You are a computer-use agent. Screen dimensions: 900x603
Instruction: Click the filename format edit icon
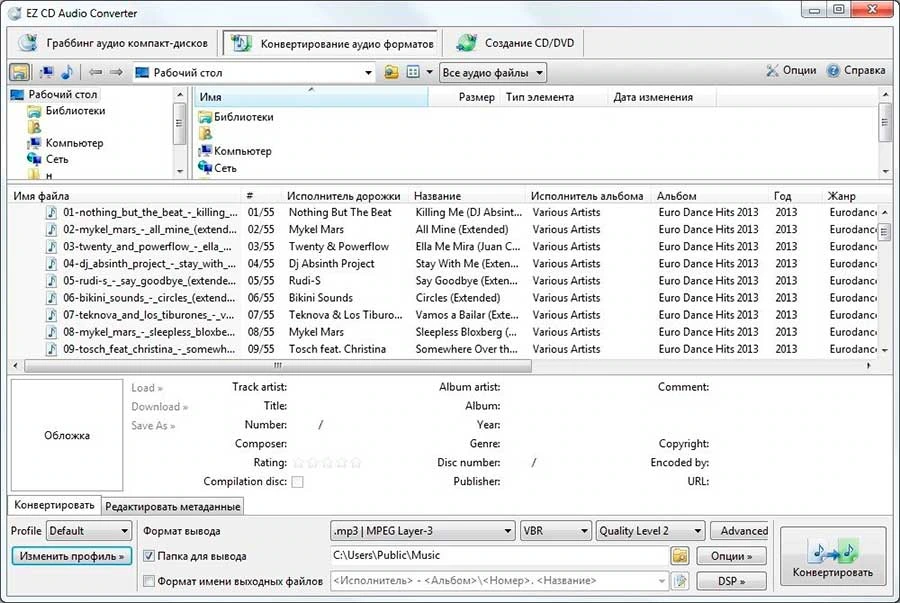point(680,581)
